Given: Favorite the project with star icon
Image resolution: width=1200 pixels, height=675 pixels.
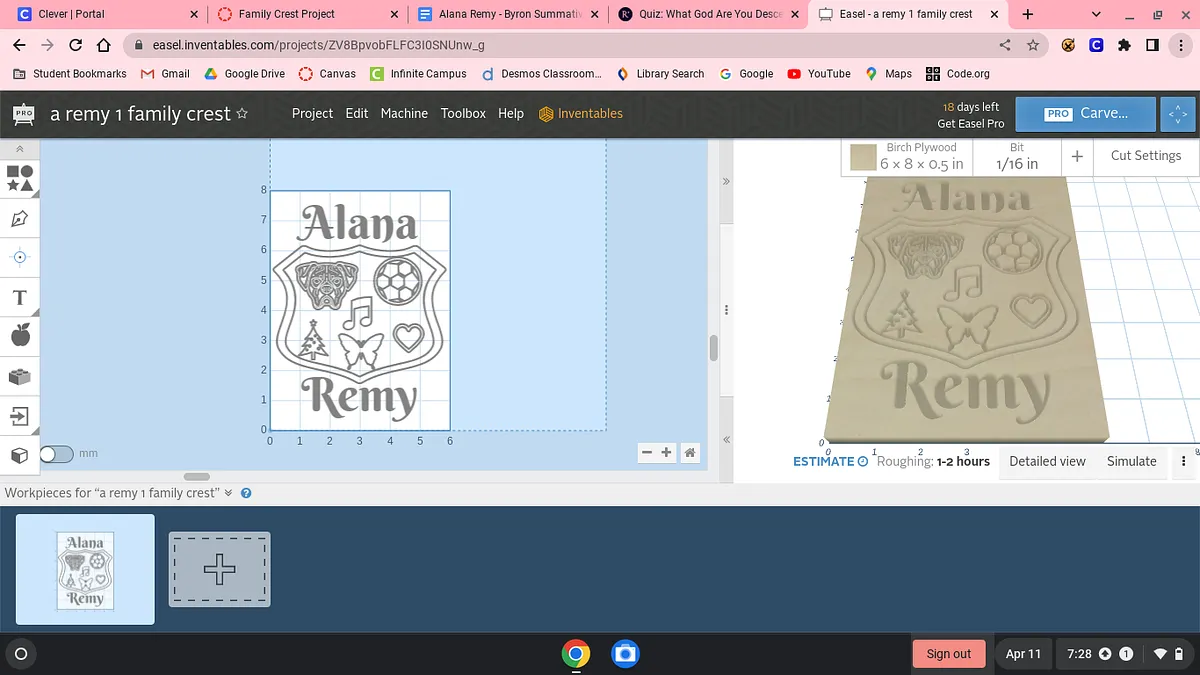Looking at the screenshot, I should pos(242,114).
